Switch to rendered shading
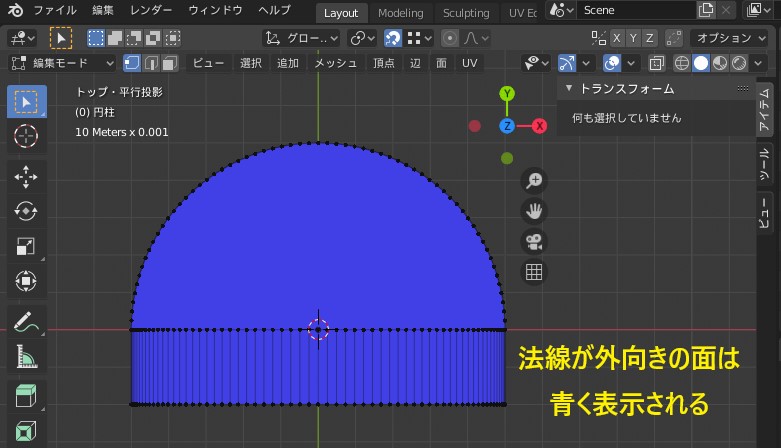The height and width of the screenshot is (448, 781). pyautogui.click(x=739, y=63)
